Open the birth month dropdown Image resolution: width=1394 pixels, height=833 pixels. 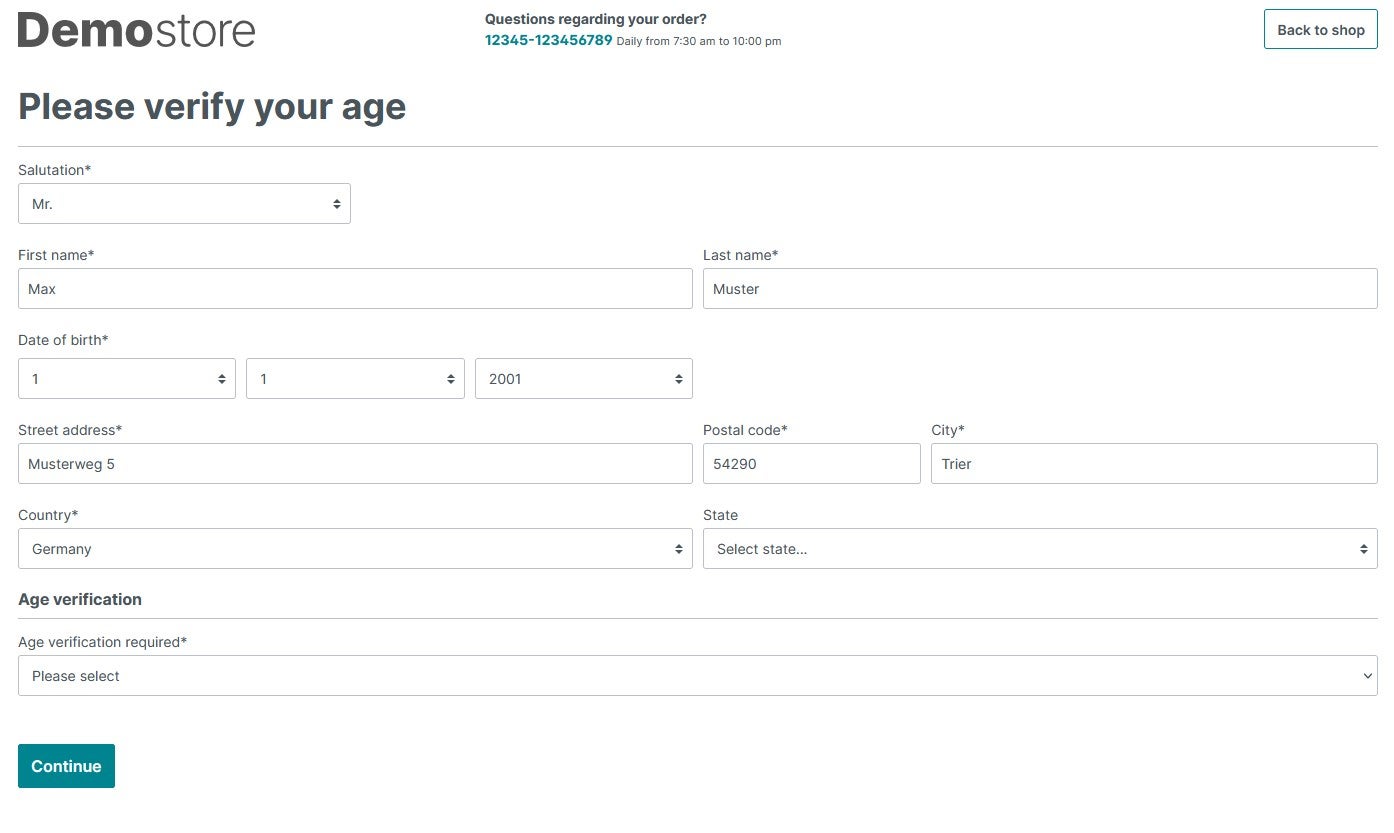(x=355, y=378)
